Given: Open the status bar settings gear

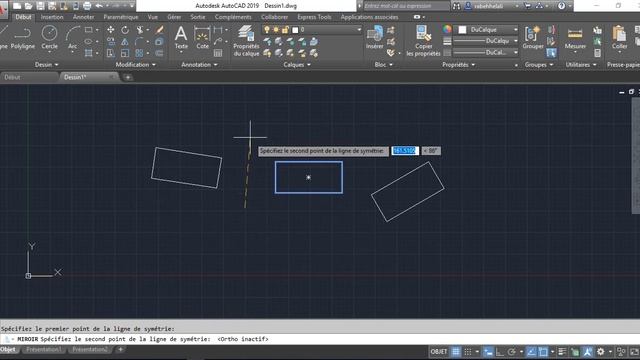Looking at the screenshot, I should point(601,351).
